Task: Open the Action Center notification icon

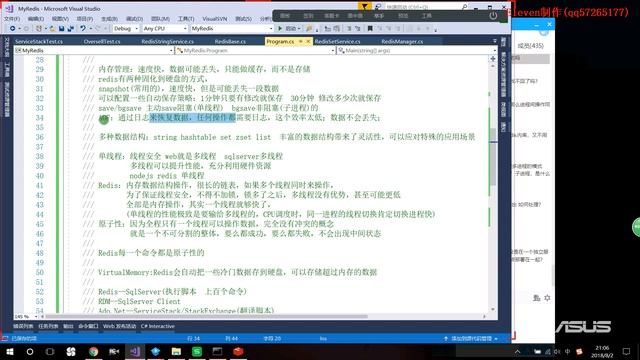Action: [627, 351]
